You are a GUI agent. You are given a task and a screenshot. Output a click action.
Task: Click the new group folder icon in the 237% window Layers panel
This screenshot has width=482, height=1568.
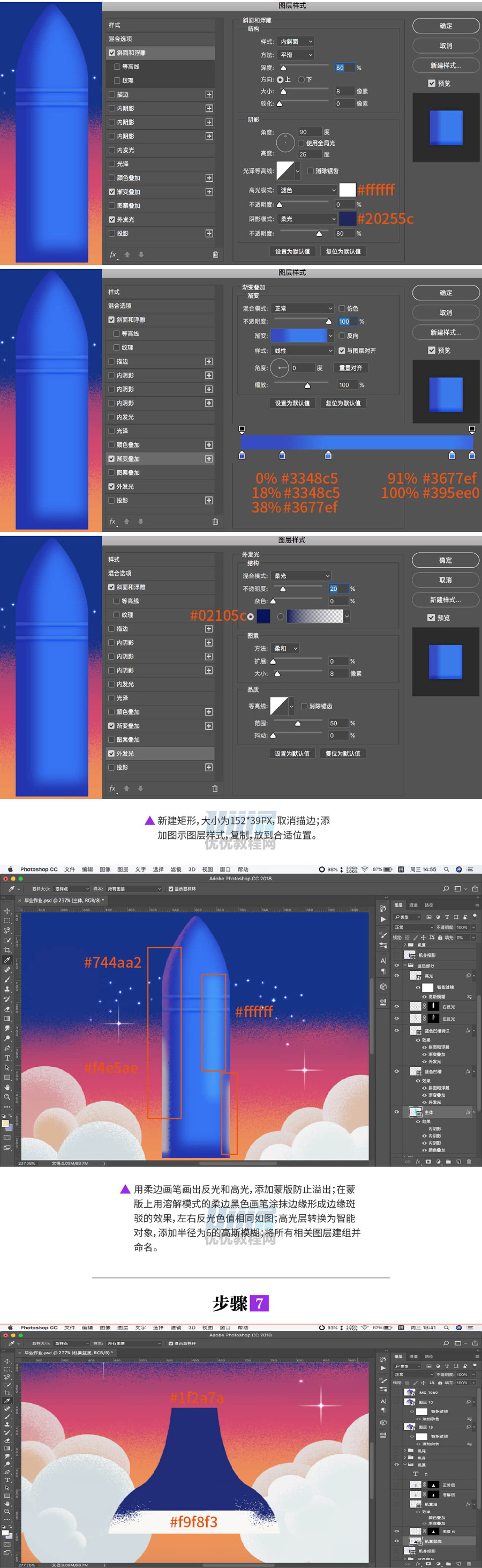click(x=449, y=1161)
